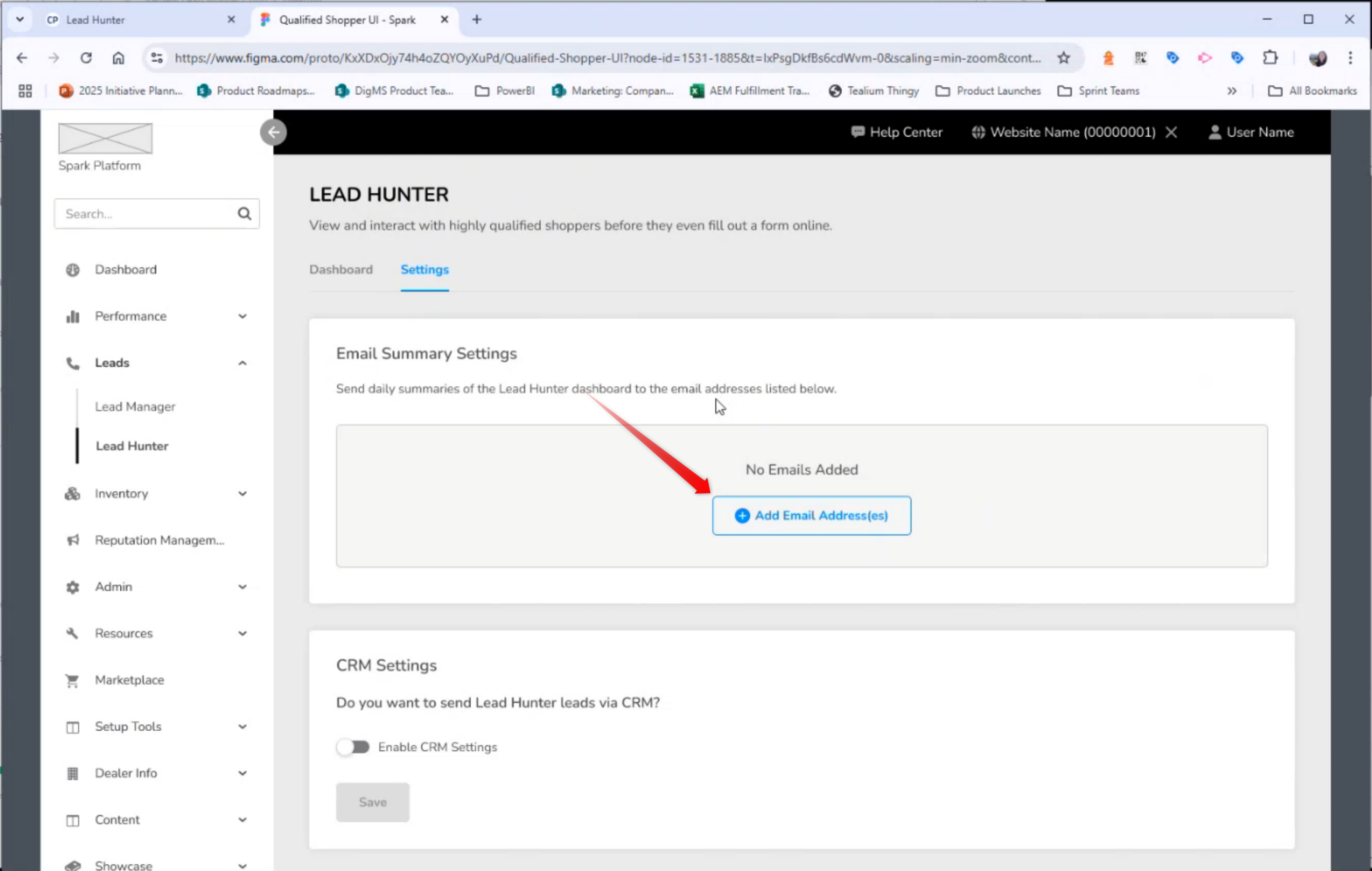Expand the Resources menu chevron
Screen dimensions: 1372x871
243,634
